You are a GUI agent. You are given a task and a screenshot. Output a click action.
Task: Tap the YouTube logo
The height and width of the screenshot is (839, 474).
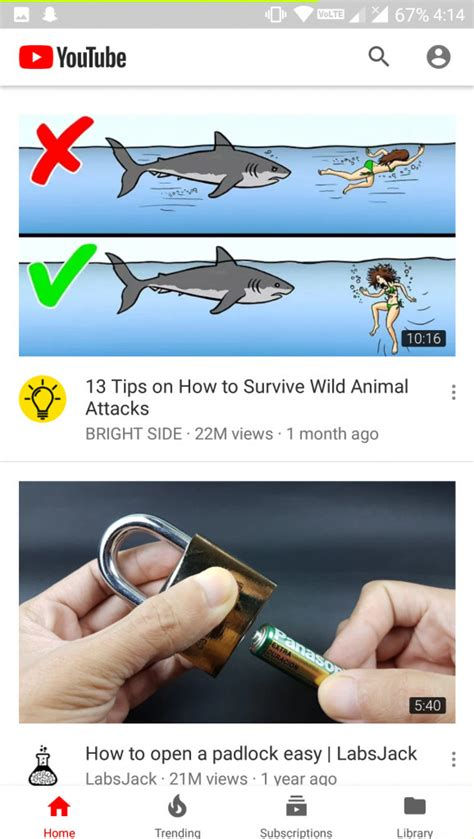click(x=73, y=57)
